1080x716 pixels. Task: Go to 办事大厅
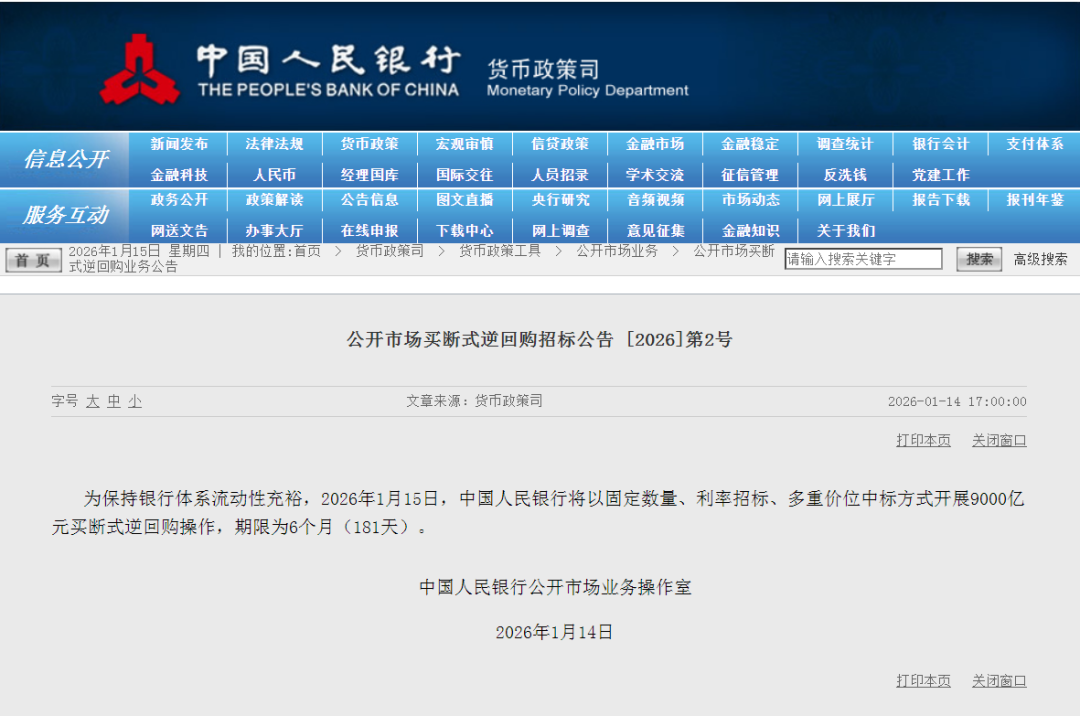pyautogui.click(x=274, y=231)
